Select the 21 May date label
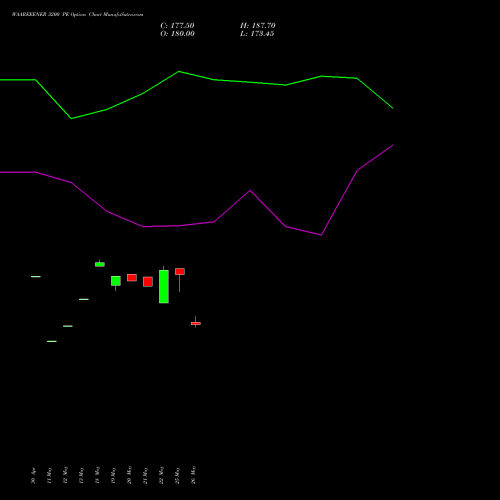500x500 pixels. (x=145, y=476)
